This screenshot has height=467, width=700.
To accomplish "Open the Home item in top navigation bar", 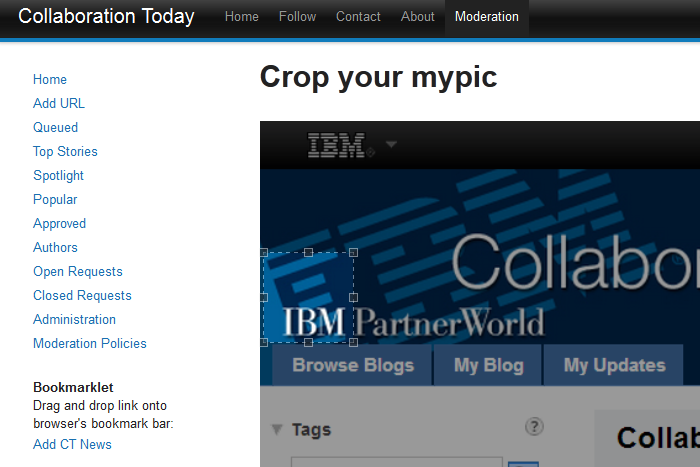I will [242, 17].
